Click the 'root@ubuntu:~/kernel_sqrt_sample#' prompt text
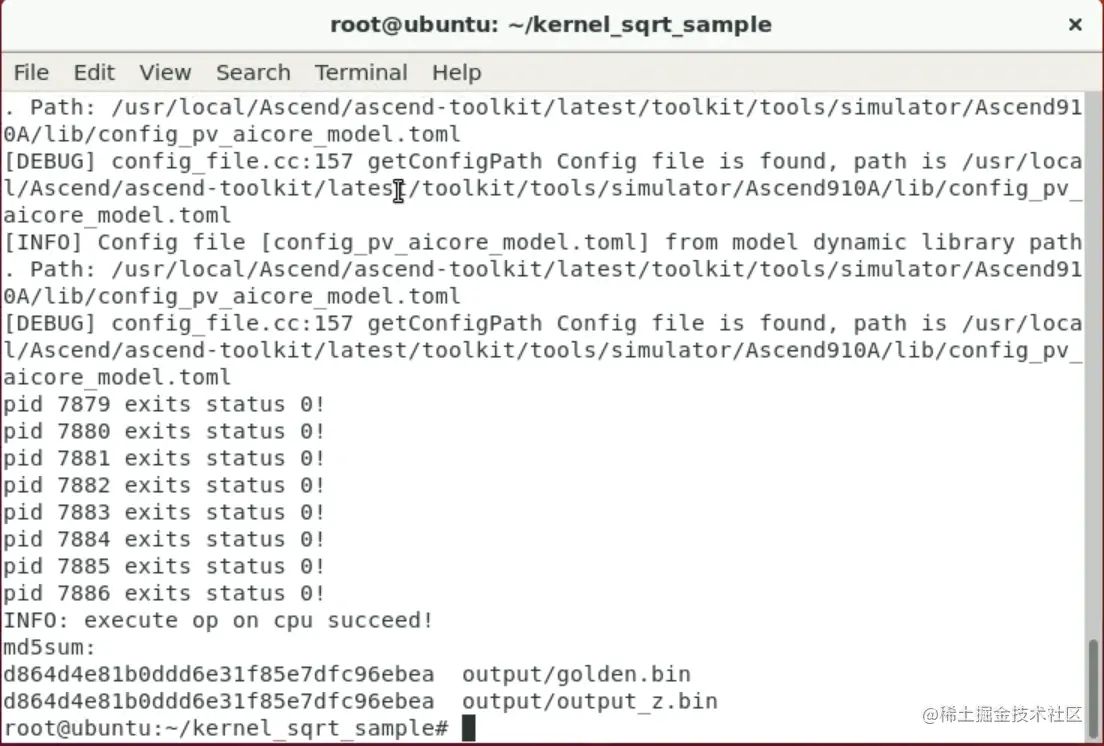1104x746 pixels. (x=225, y=728)
